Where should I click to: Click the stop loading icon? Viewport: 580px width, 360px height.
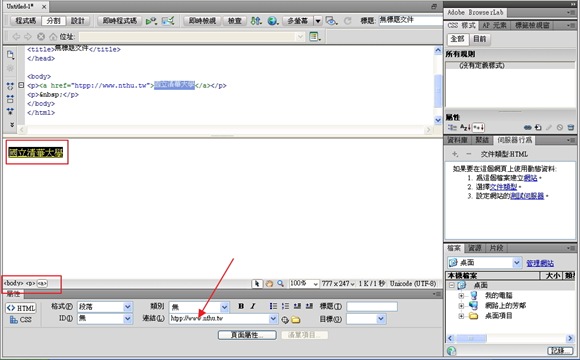[41, 37]
